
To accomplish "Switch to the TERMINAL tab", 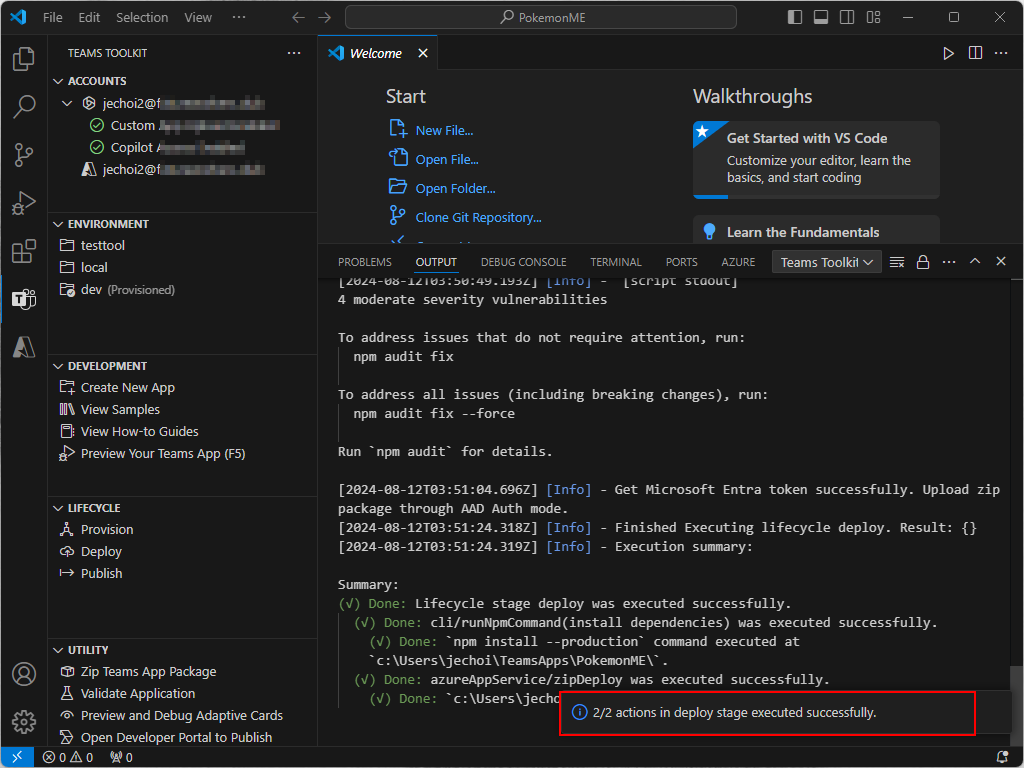I will tap(616, 262).
